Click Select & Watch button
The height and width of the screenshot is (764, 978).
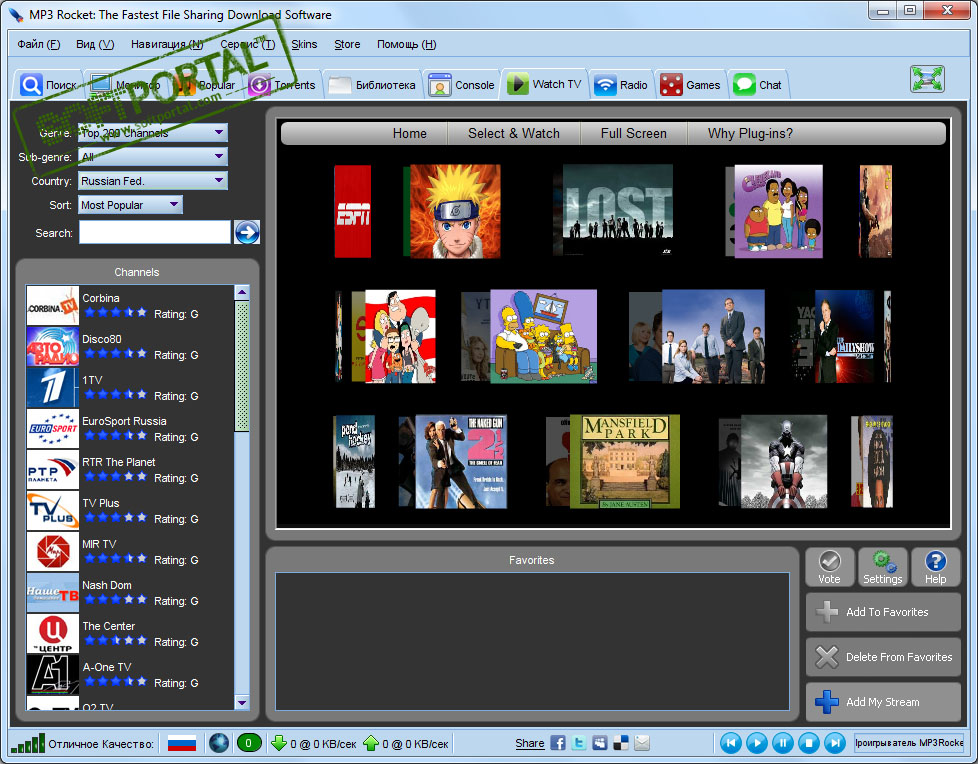[514, 133]
